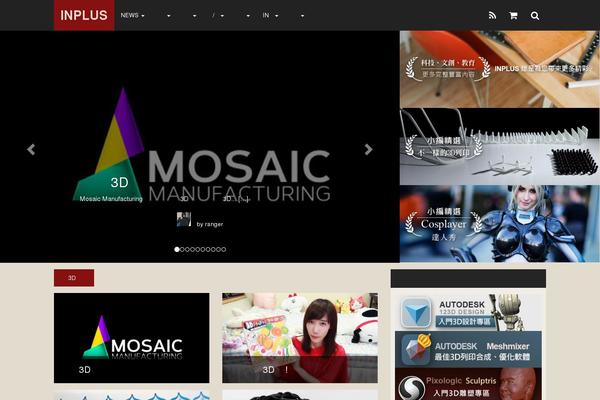Open Pixologic Sculptris sidebar banner

(x=468, y=384)
